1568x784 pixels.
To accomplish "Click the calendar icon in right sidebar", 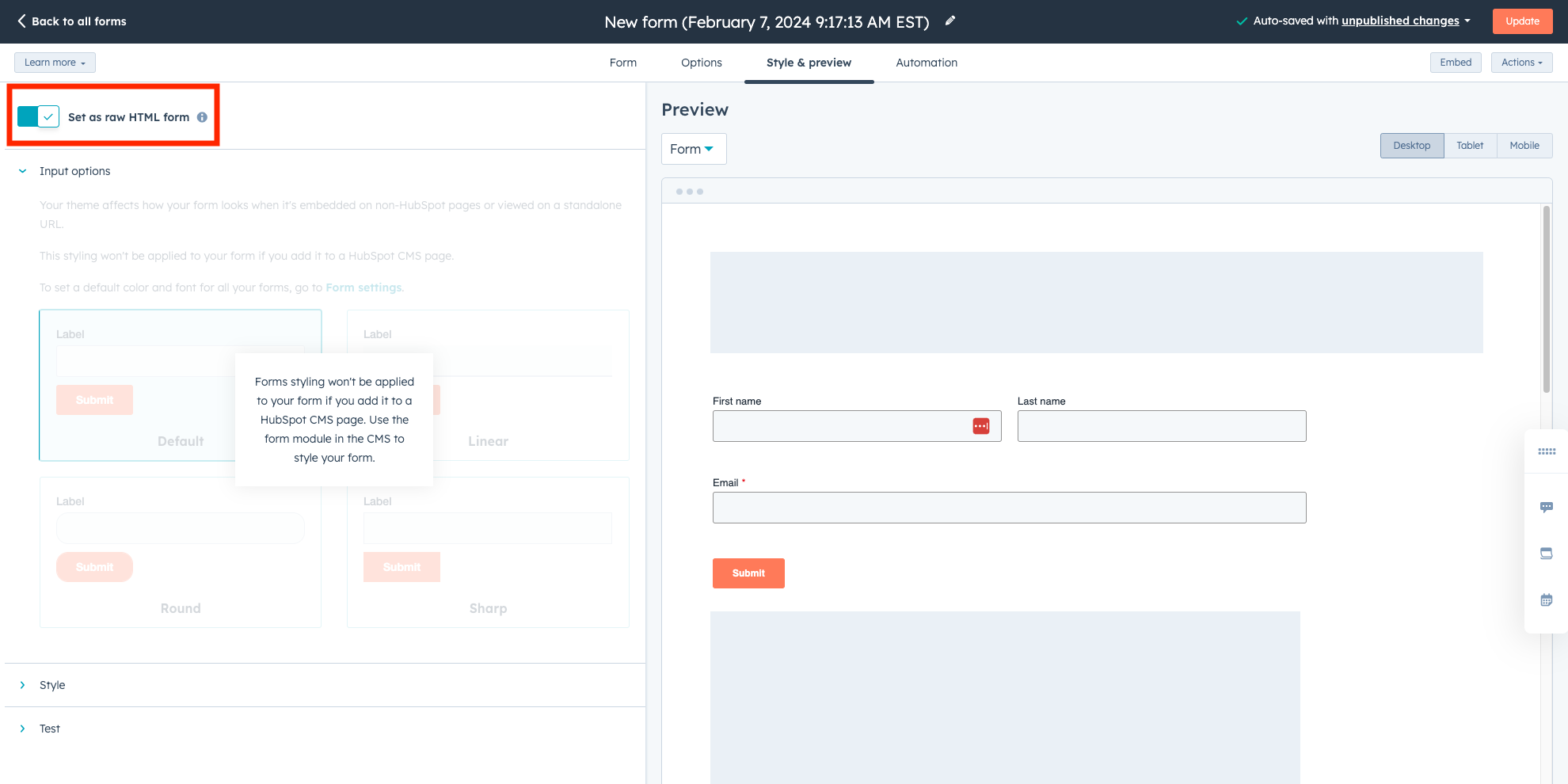I will 1546,600.
